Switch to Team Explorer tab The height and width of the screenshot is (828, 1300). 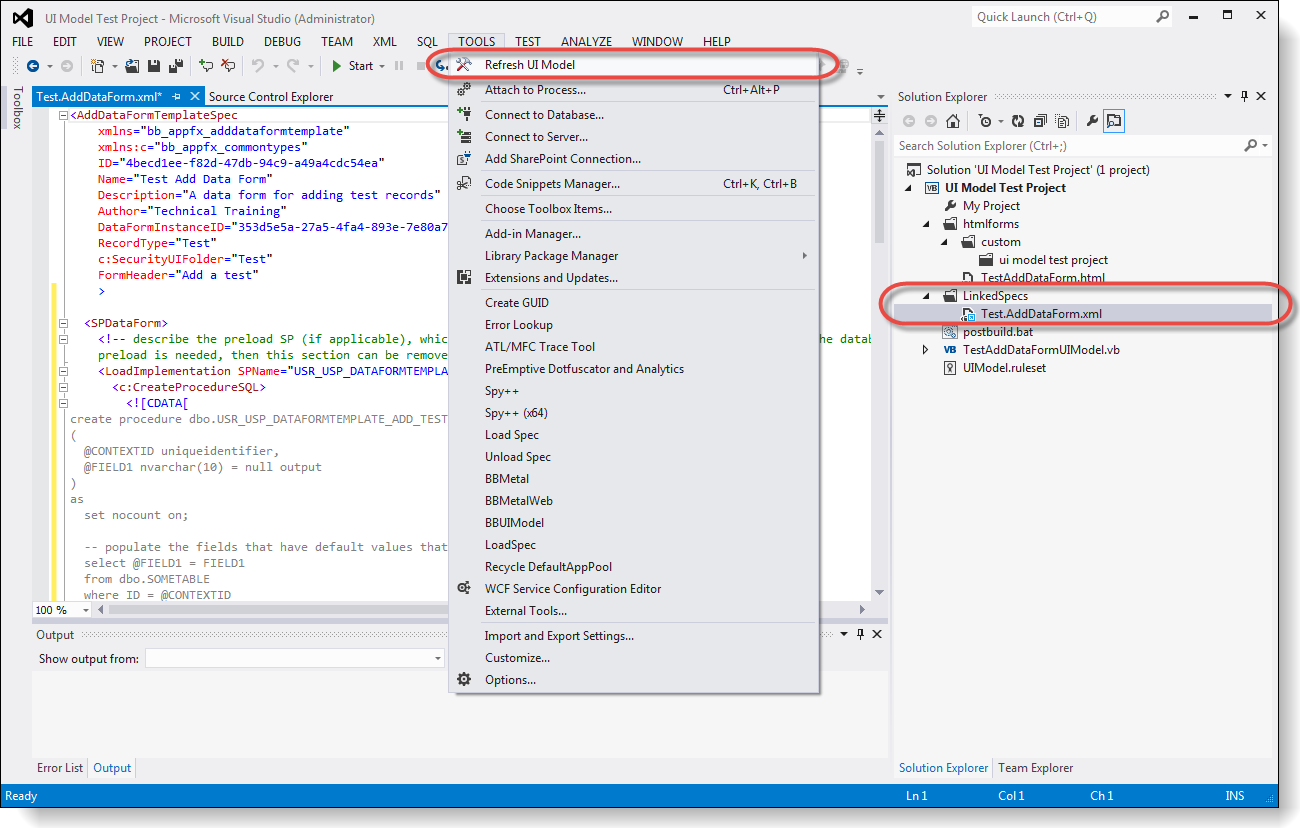click(x=1036, y=768)
